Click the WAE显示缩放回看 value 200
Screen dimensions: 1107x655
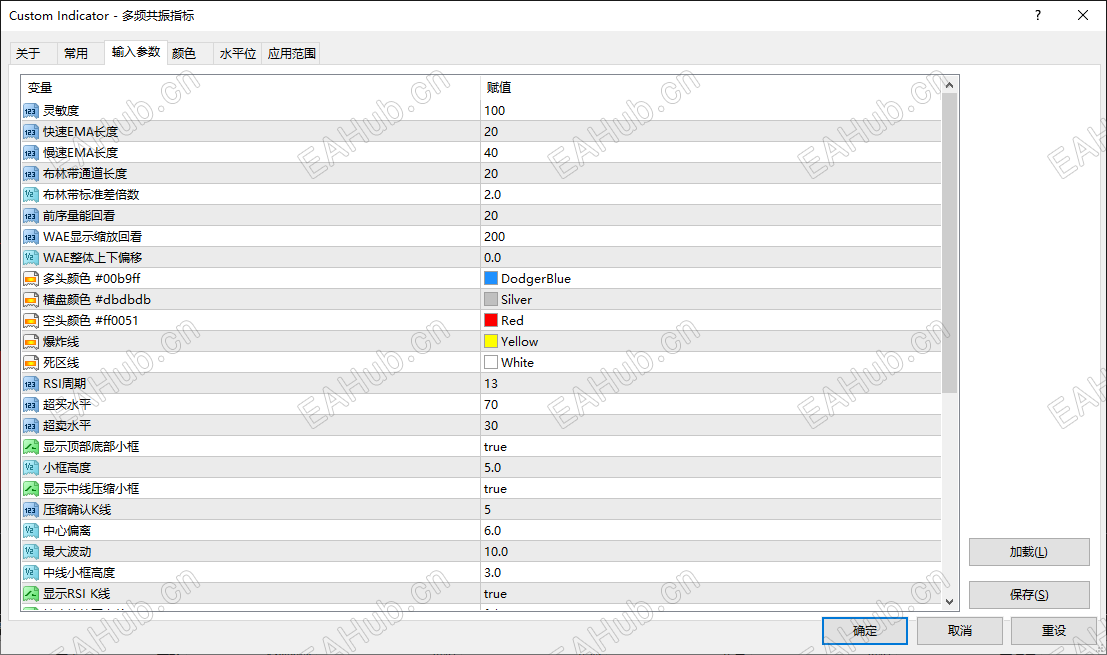[x=495, y=236]
